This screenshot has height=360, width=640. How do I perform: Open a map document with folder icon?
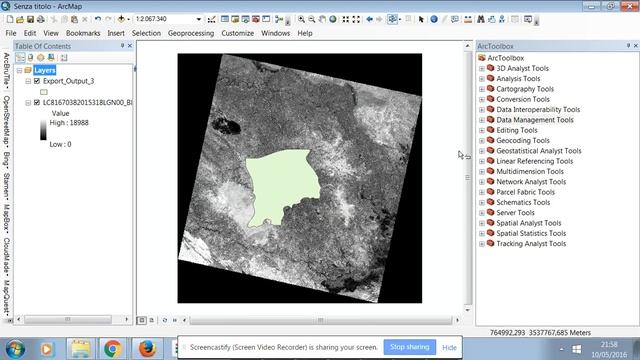pos(20,19)
